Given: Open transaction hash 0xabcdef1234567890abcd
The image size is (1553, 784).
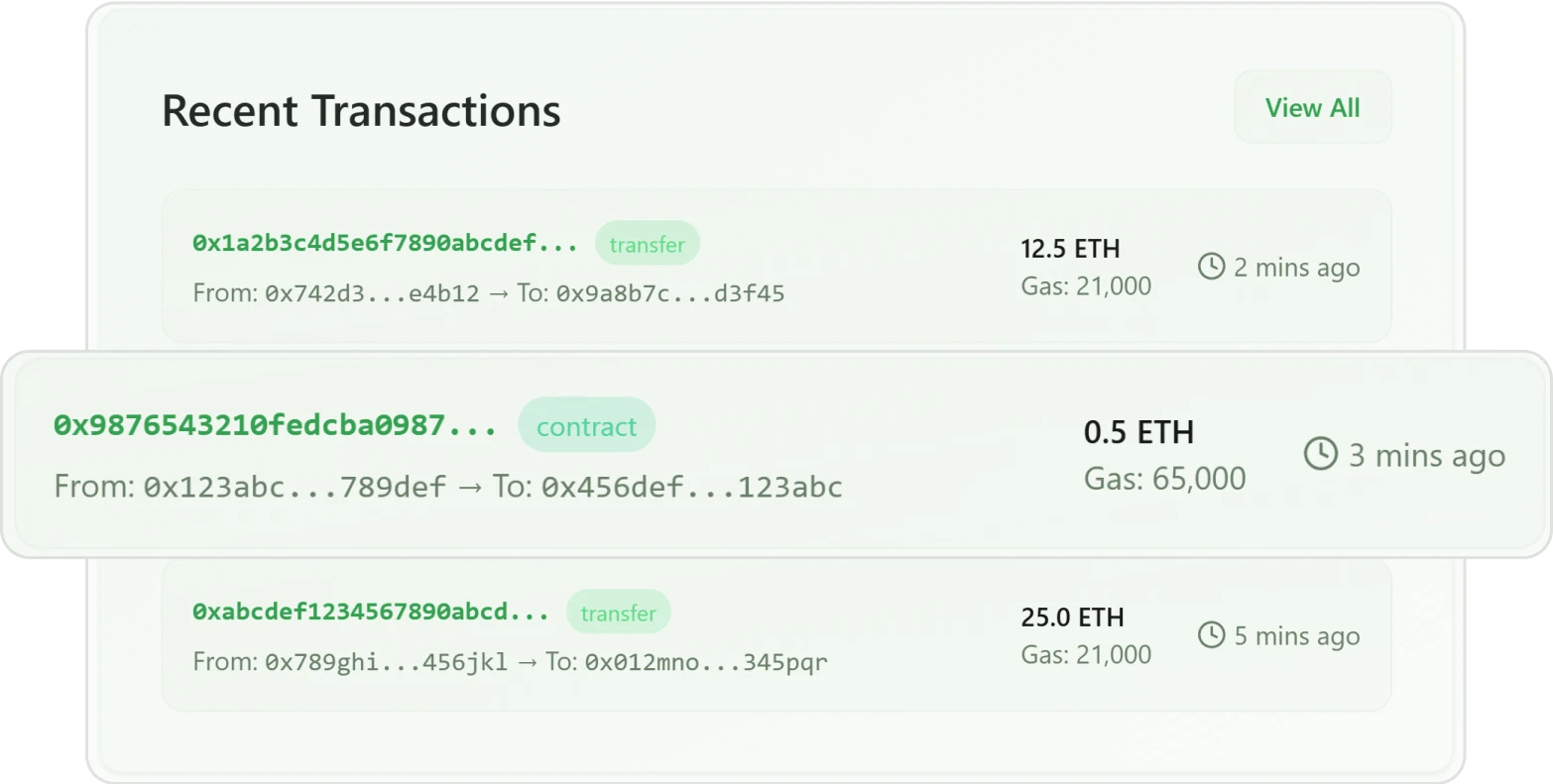Looking at the screenshot, I should (x=370, y=612).
